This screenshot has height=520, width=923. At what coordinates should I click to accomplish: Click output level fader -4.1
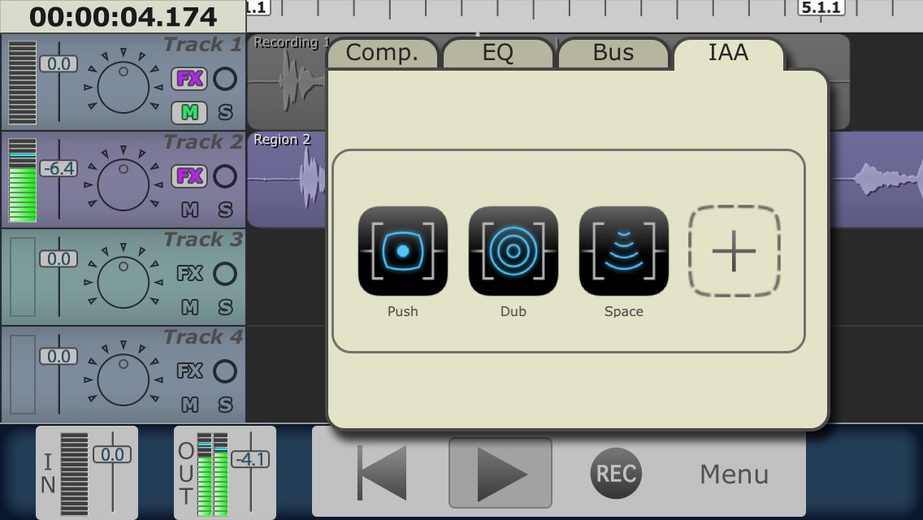click(251, 459)
